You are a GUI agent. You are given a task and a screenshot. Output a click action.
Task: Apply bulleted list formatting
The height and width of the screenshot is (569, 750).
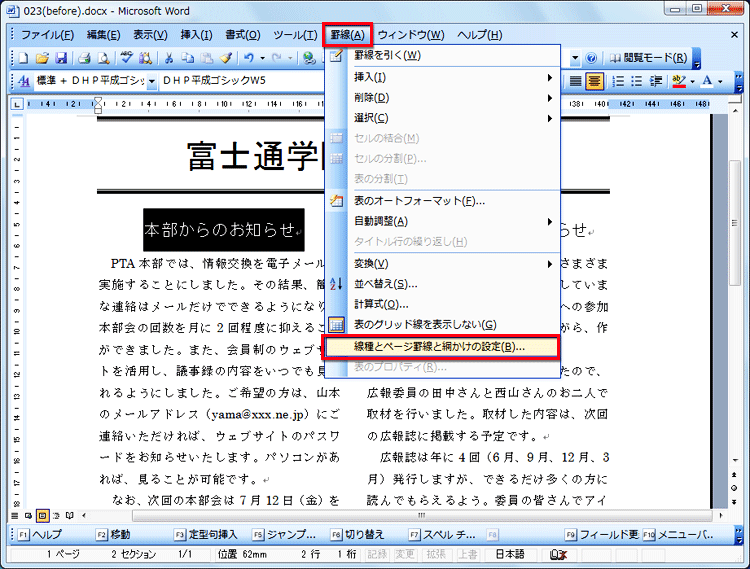pyautogui.click(x=637, y=81)
